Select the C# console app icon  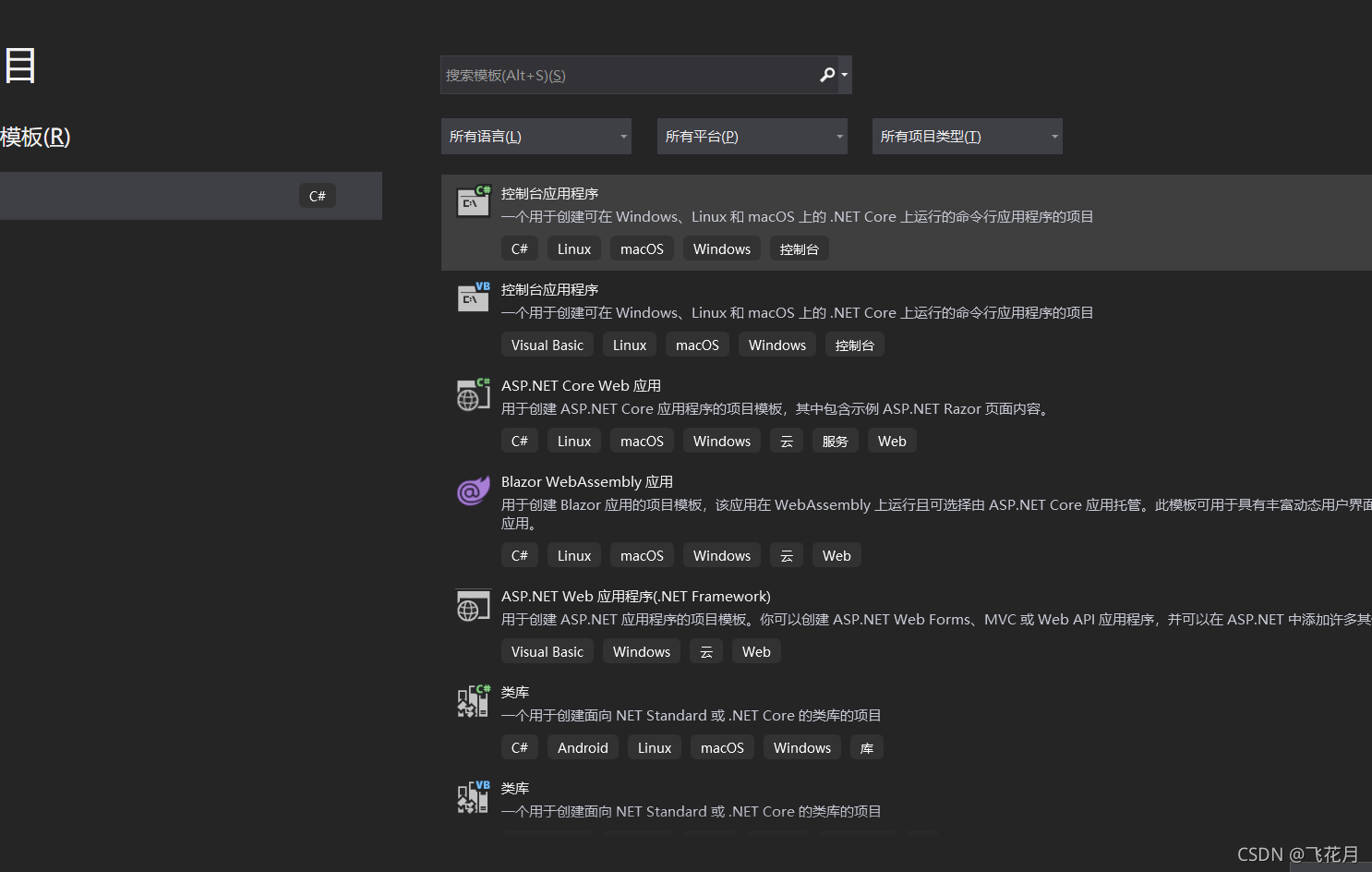pos(474,200)
